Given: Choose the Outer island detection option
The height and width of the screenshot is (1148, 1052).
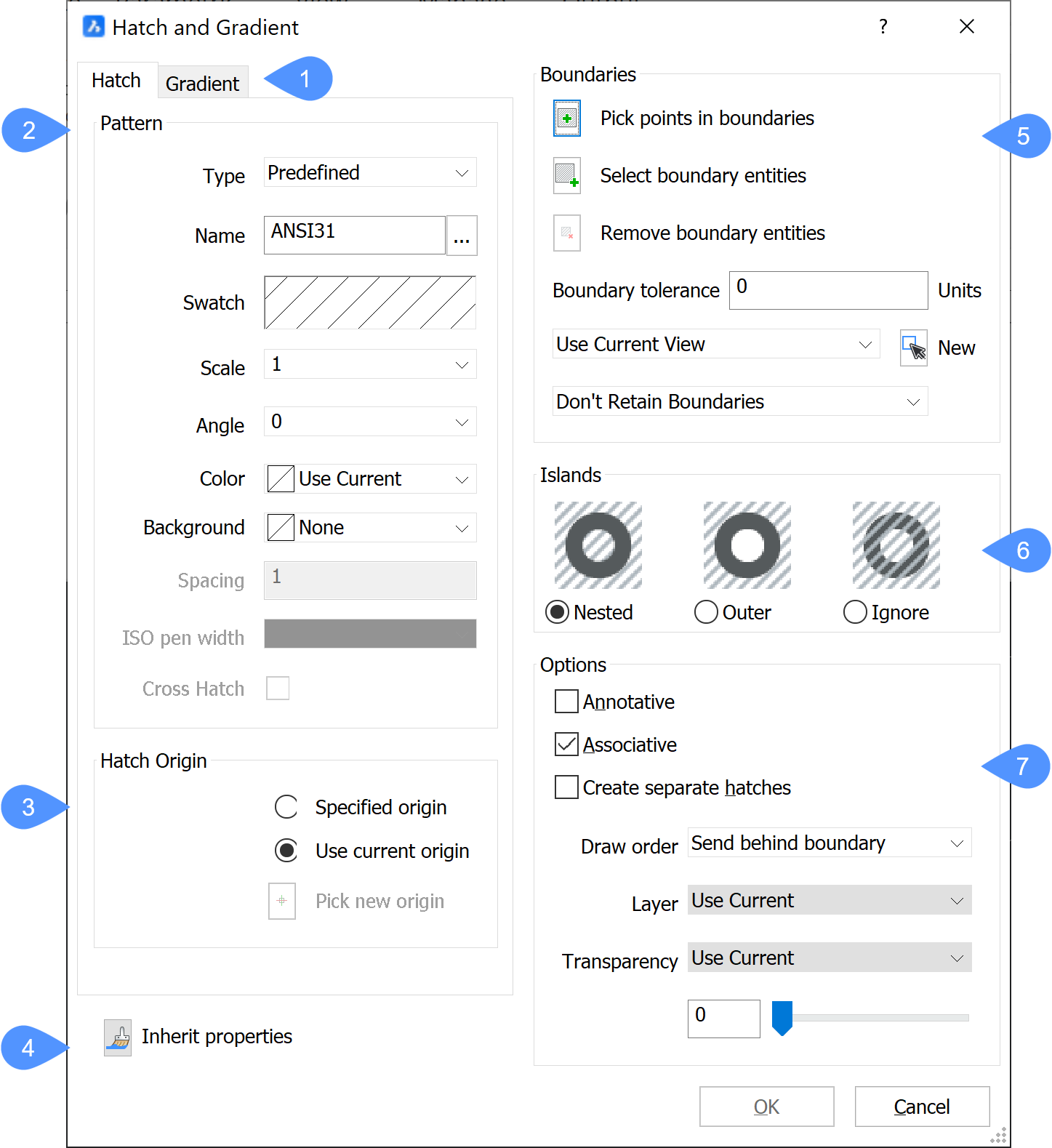Looking at the screenshot, I should click(706, 612).
